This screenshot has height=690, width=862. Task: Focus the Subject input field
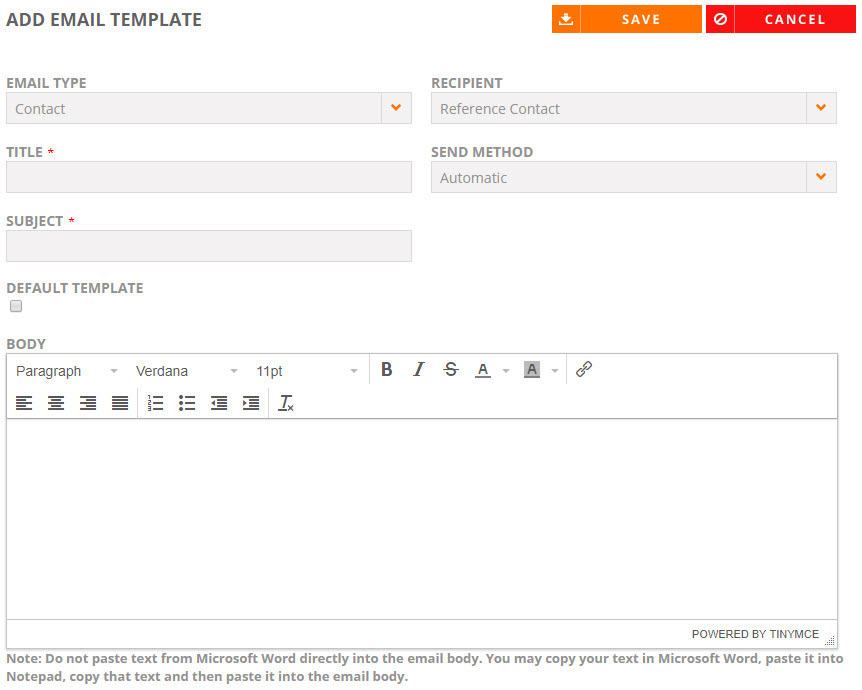click(209, 246)
